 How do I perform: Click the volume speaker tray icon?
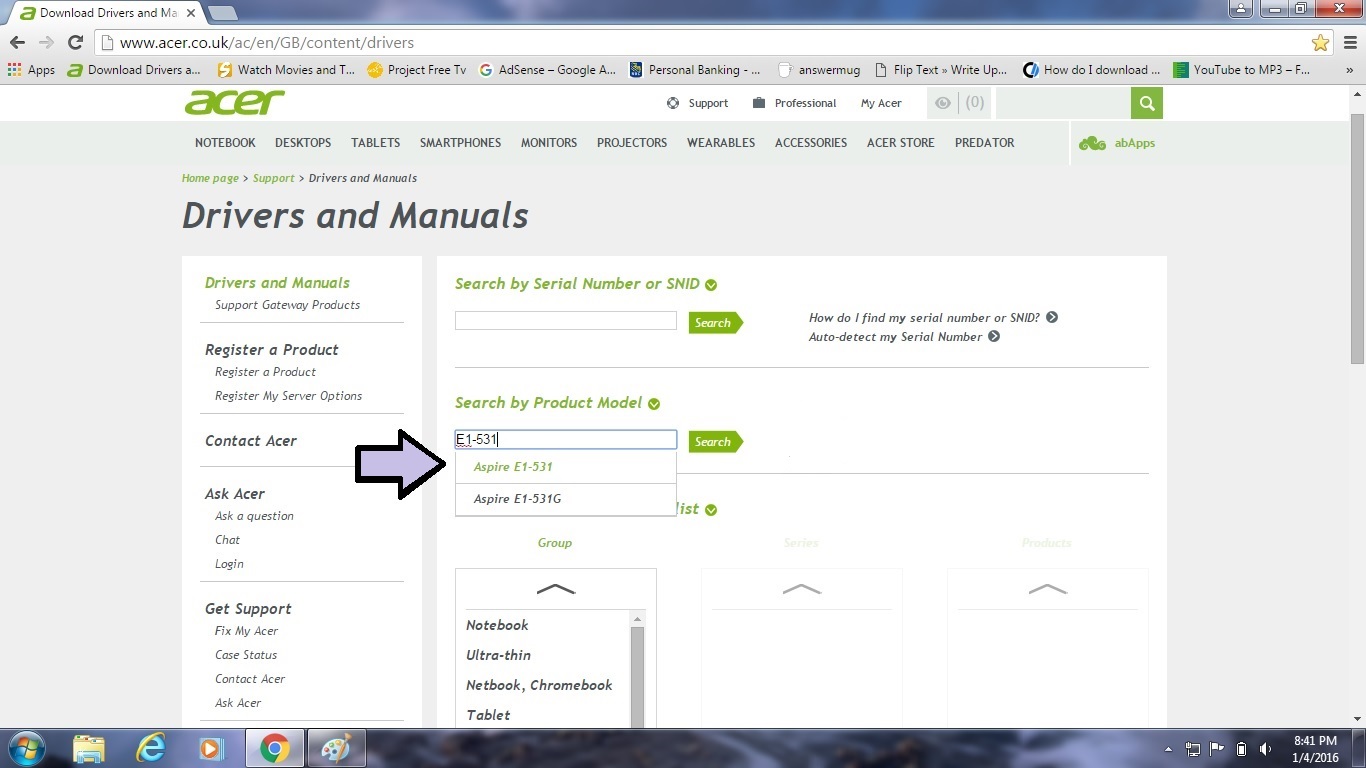click(1266, 749)
